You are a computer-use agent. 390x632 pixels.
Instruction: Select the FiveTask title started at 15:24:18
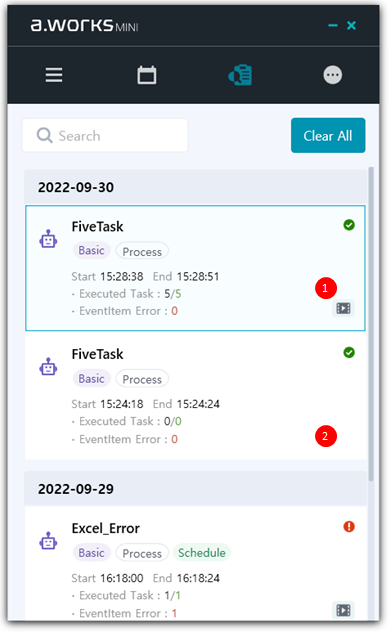click(x=98, y=354)
